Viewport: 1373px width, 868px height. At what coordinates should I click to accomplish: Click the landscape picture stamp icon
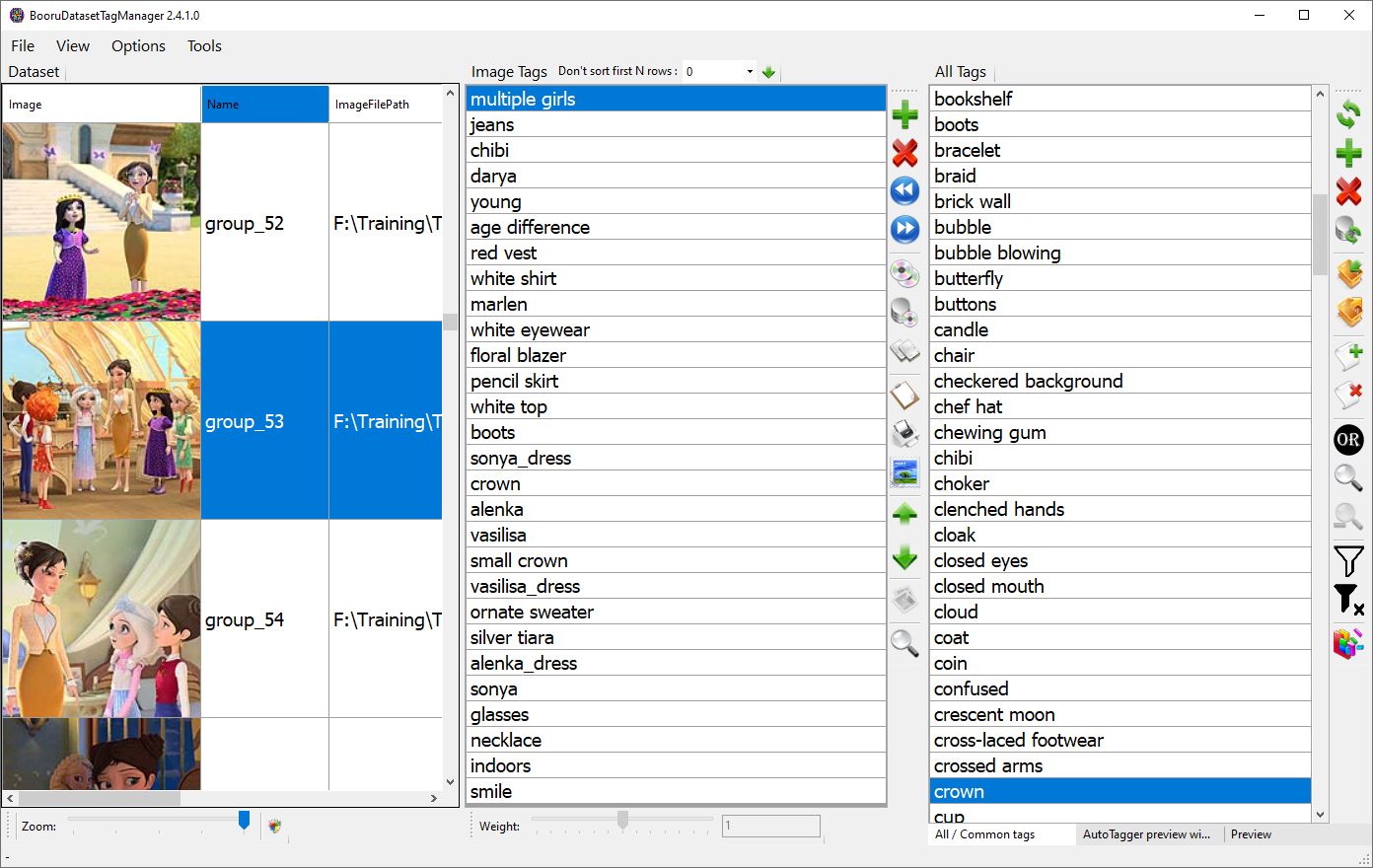coord(904,472)
